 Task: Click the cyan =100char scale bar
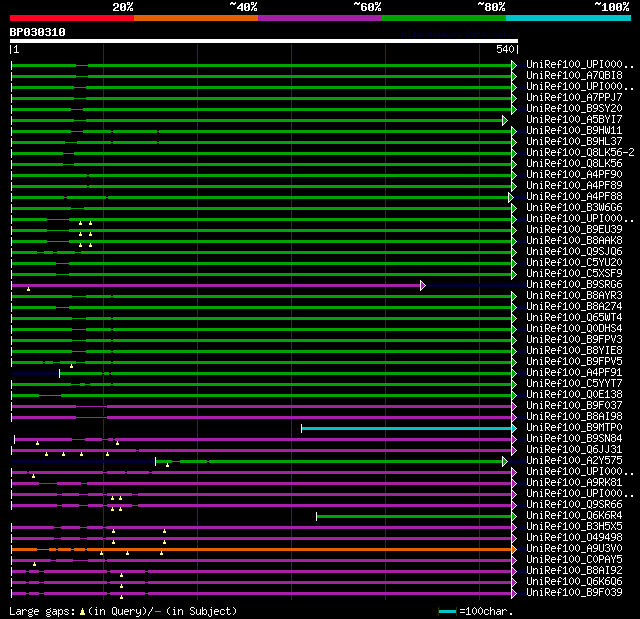tap(447, 611)
